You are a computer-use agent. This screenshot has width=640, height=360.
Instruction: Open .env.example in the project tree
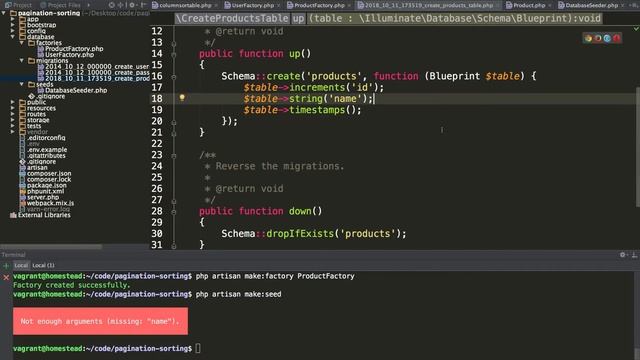(47, 150)
